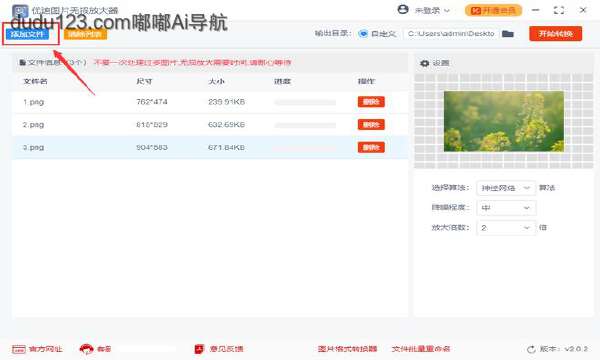The height and width of the screenshot is (360, 600).
Task: Delete the 2.png file row
Action: [x=371, y=125]
